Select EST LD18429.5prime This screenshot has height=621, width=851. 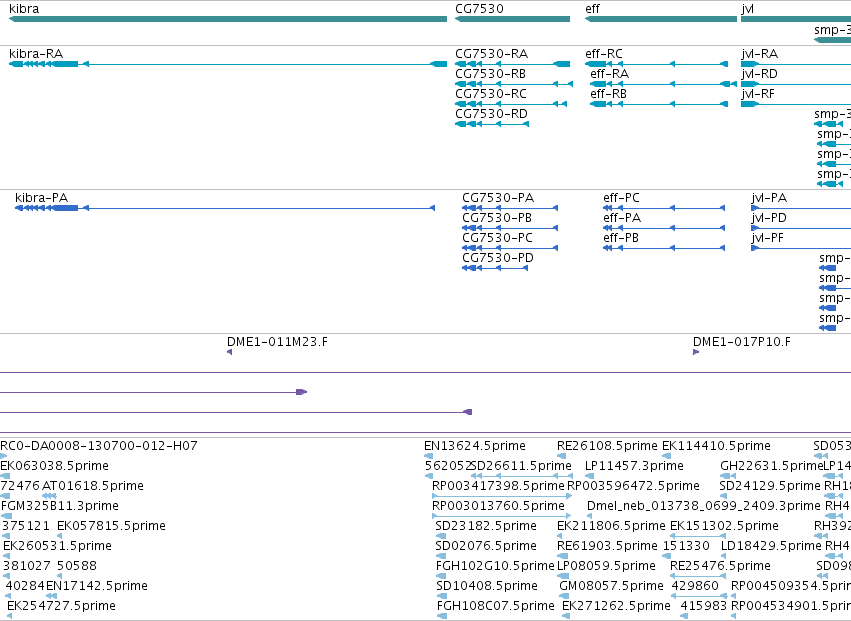tap(771, 546)
